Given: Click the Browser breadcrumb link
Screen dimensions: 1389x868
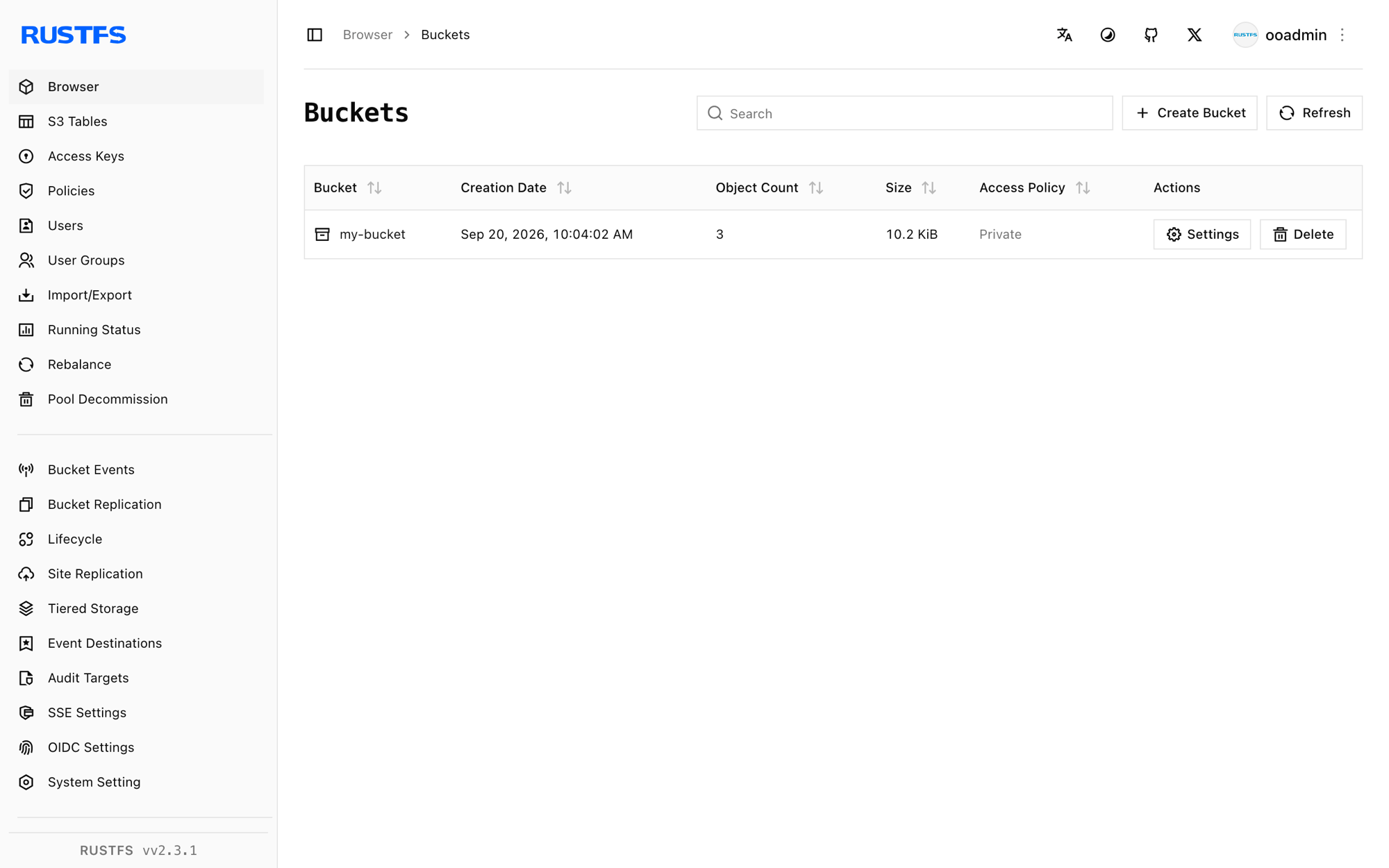Looking at the screenshot, I should coord(367,35).
